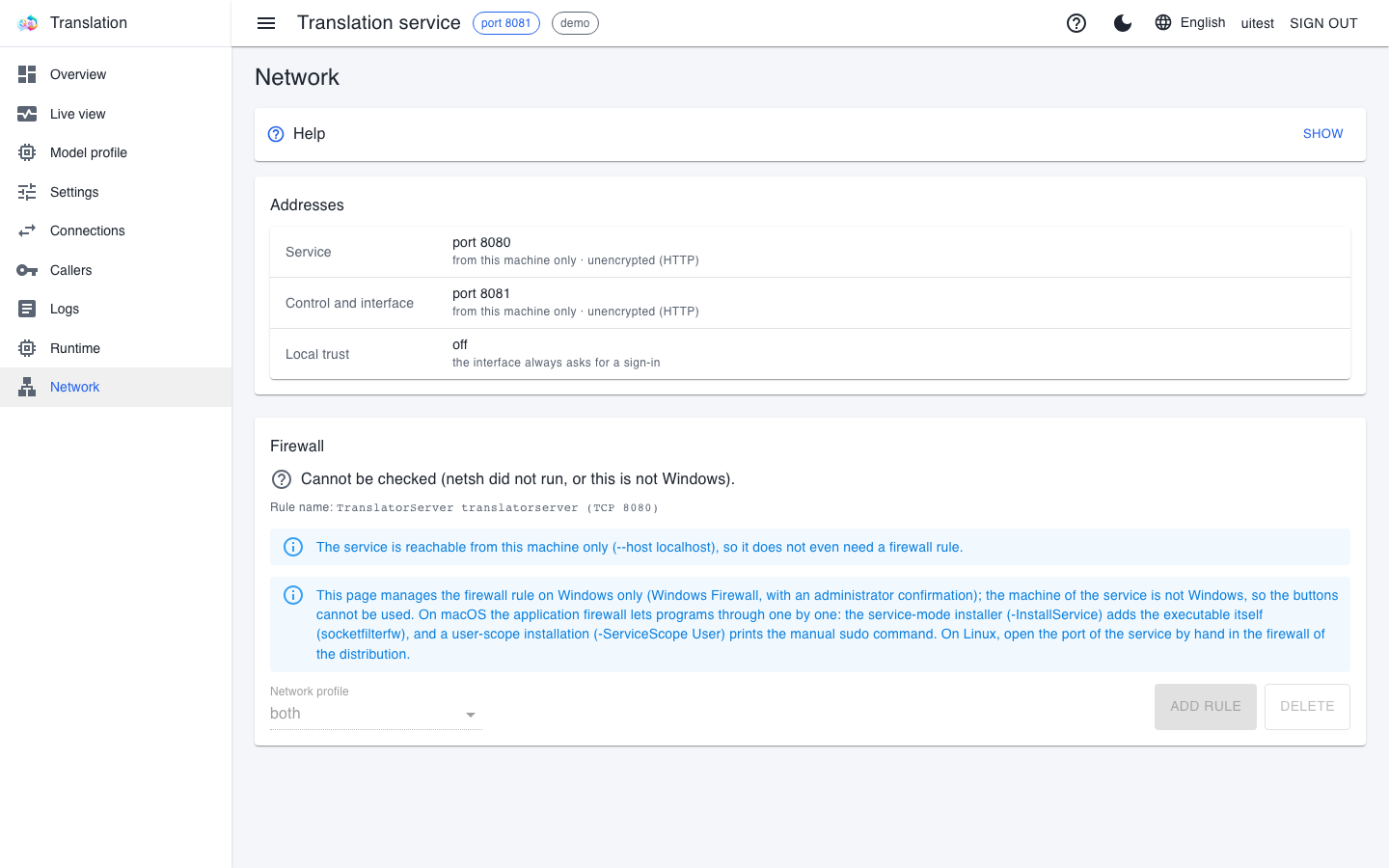Click the info icon beside localhost notice
1389x868 pixels.
(x=293, y=547)
